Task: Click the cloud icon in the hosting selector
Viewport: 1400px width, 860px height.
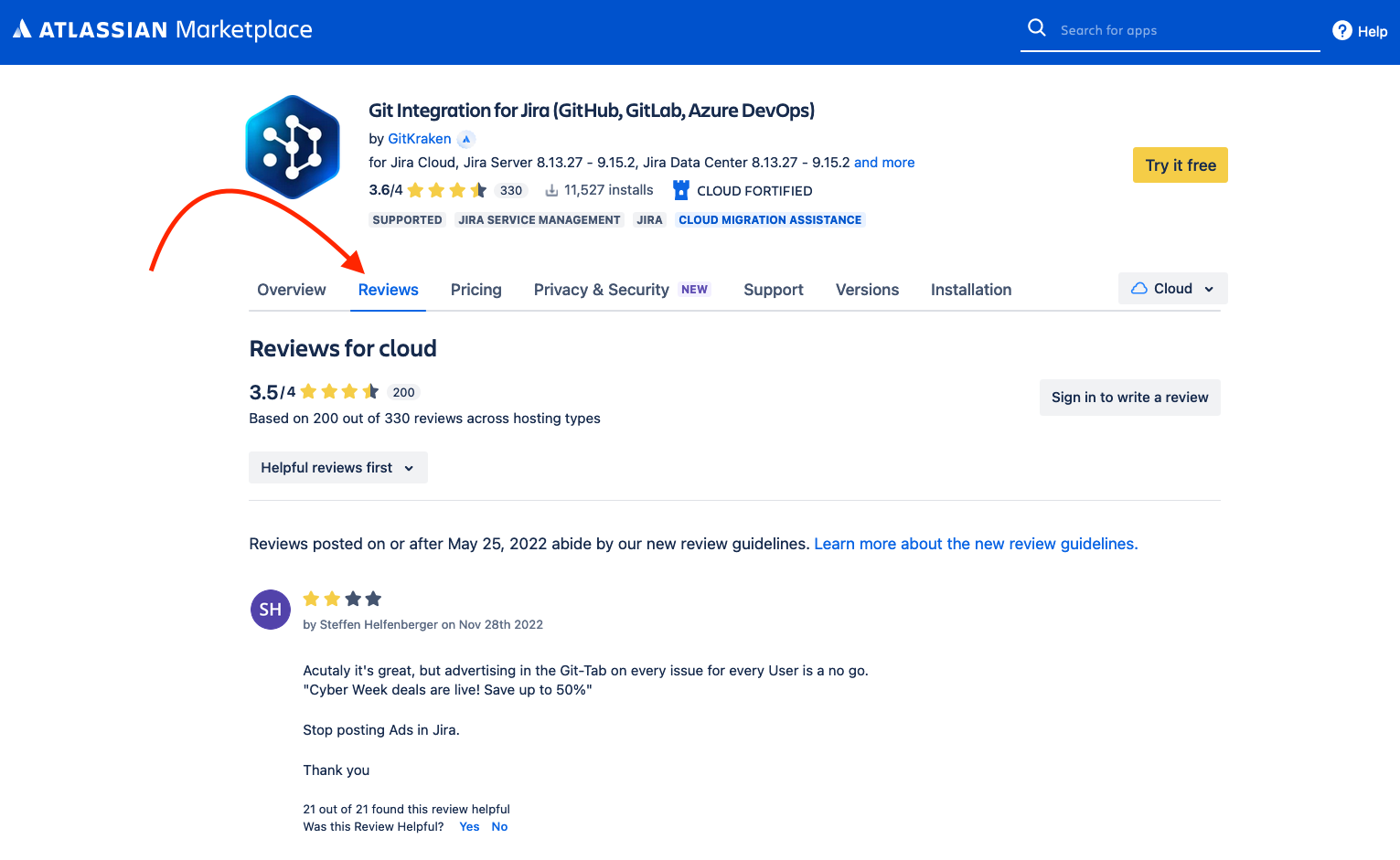Action: click(x=1139, y=288)
